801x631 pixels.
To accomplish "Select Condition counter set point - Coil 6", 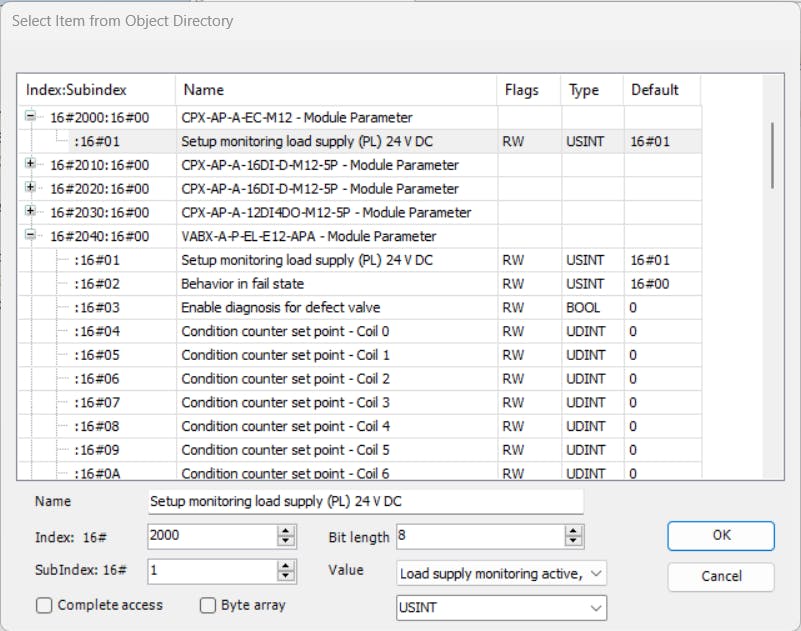I will pyautogui.click(x=360, y=472).
